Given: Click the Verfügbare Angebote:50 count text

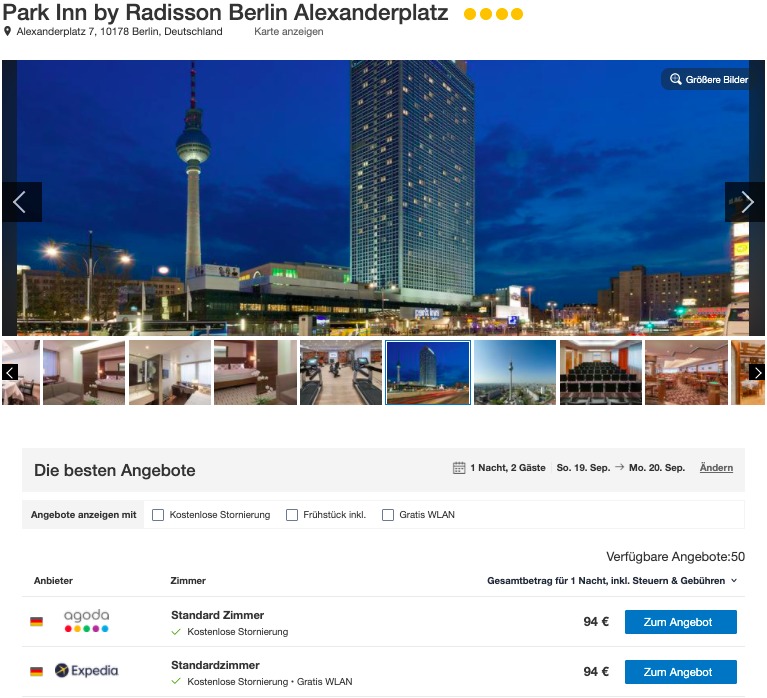Looking at the screenshot, I should 675,557.
